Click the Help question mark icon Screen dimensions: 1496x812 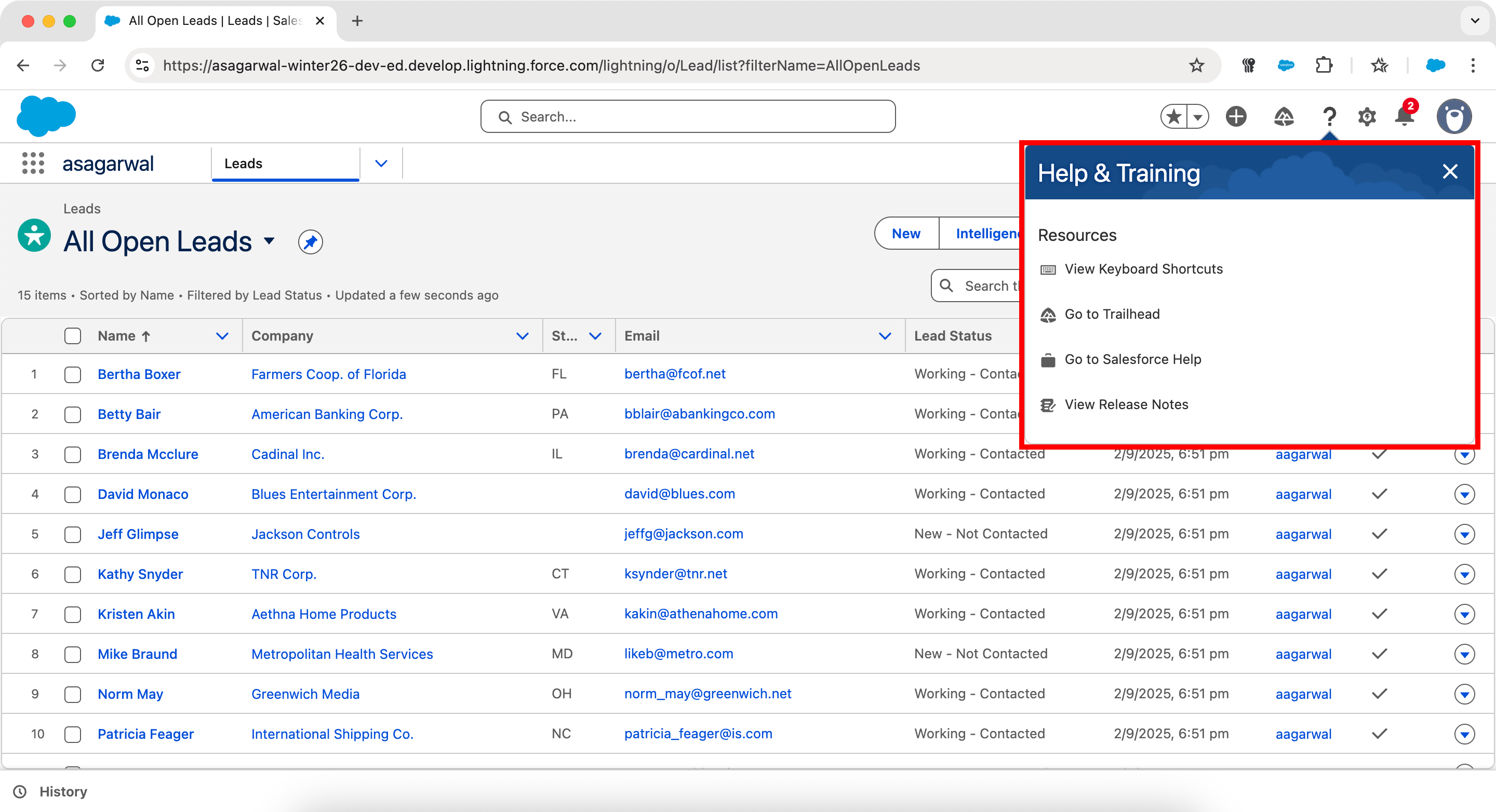tap(1329, 117)
